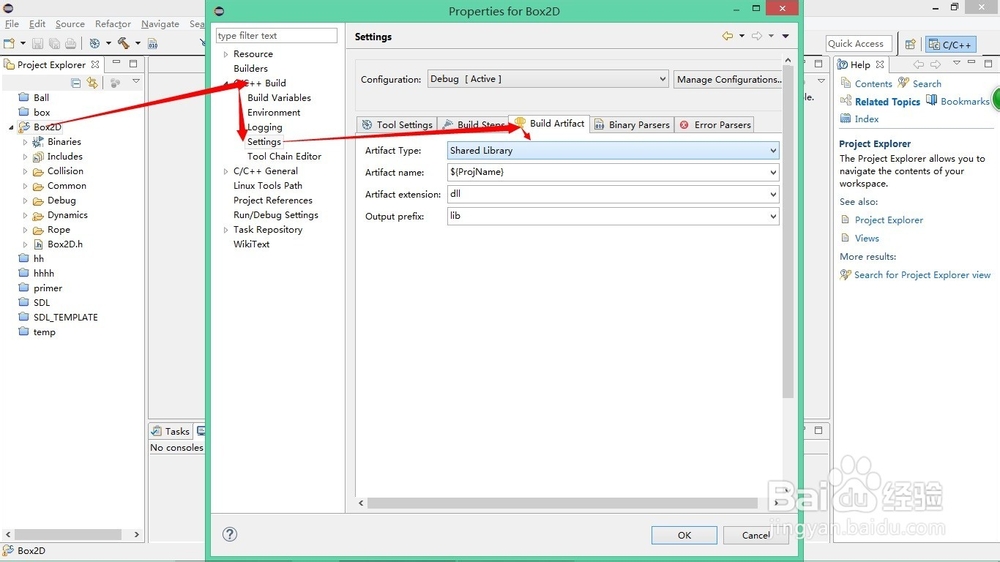
Task: Click the Save All toolbar icon
Action: (54, 43)
